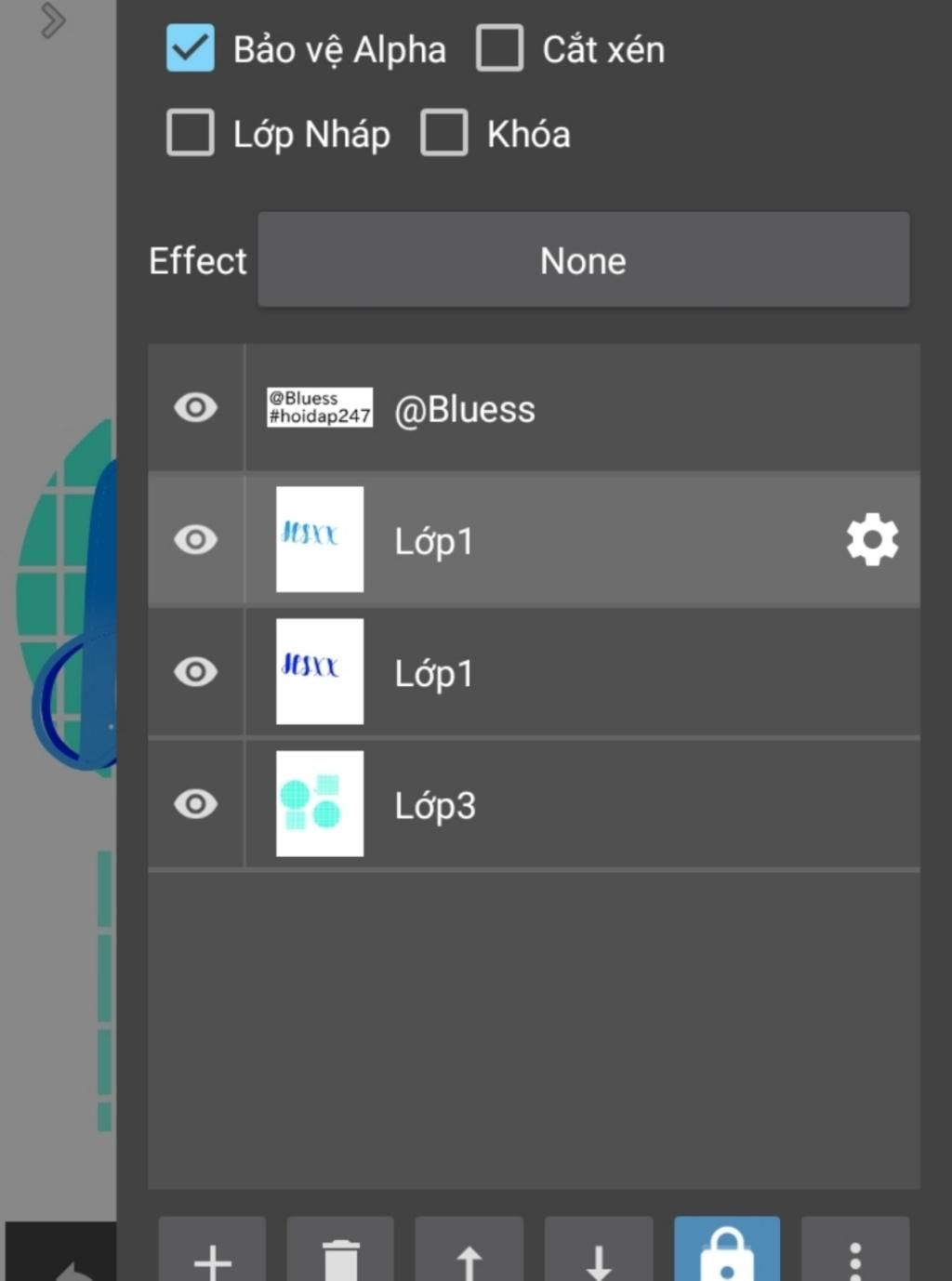The image size is (952, 1281).
Task: Open the Effect None dropdown
Action: 584,260
